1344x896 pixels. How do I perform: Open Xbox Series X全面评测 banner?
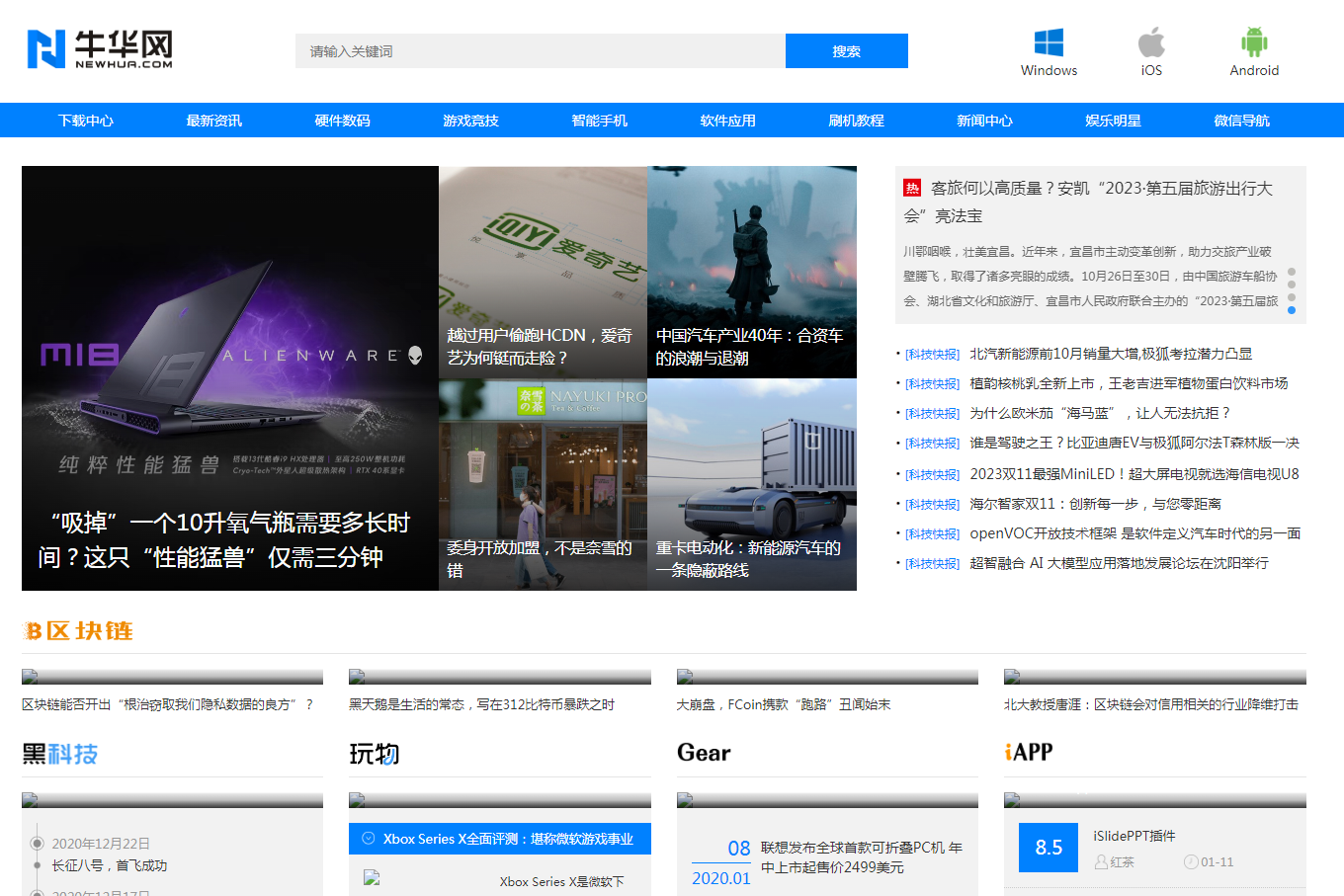click(x=500, y=839)
